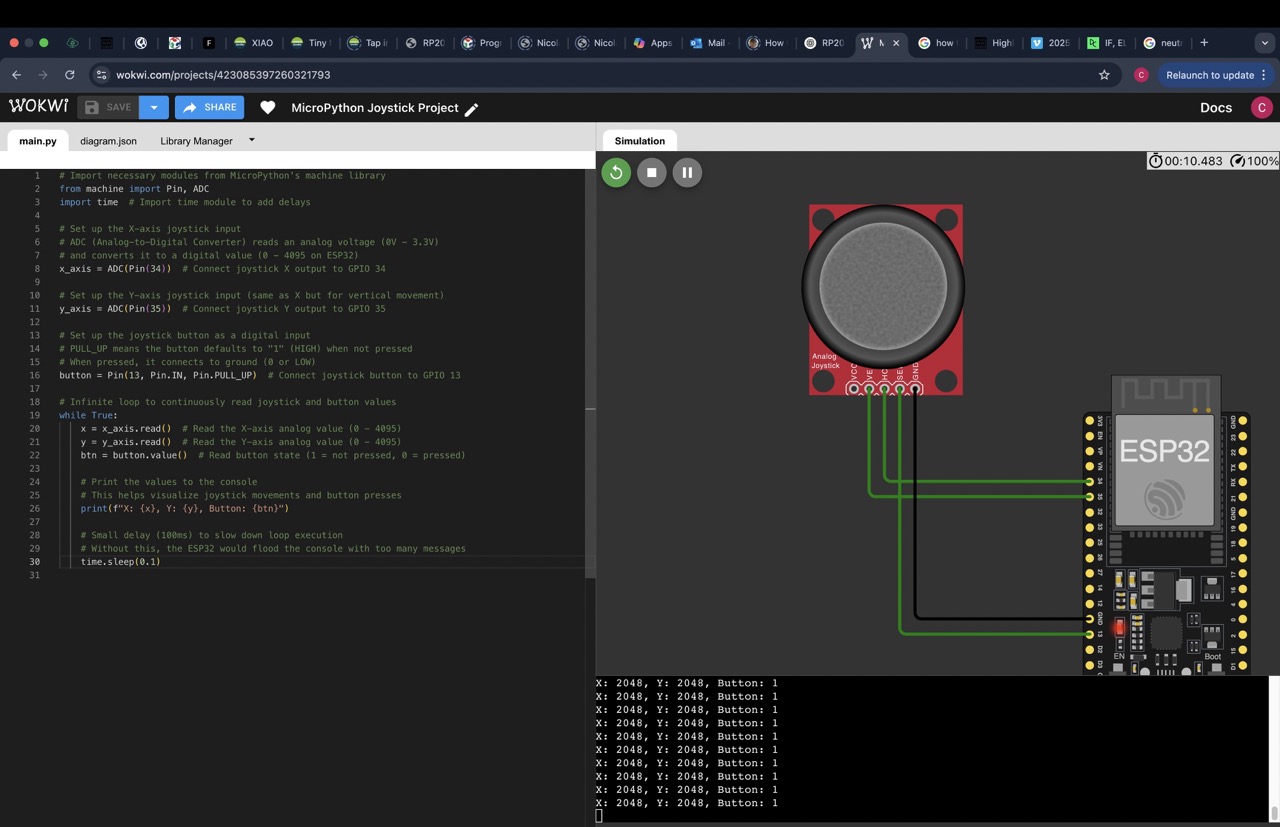Viewport: 1280px width, 827px height.
Task: Click the simulation speed gauge icon
Action: [1238, 161]
